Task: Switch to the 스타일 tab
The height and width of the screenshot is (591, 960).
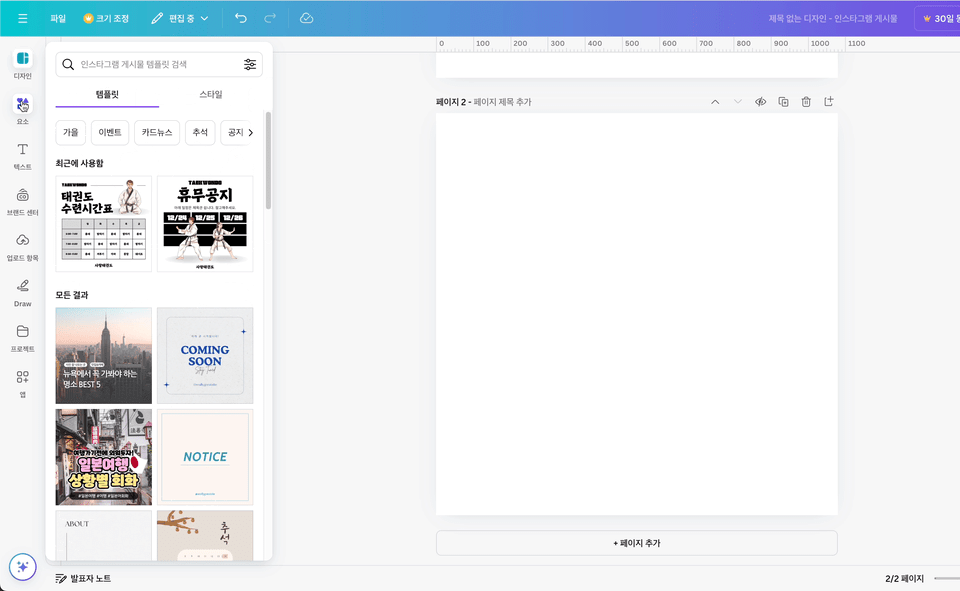Action: [x=211, y=95]
